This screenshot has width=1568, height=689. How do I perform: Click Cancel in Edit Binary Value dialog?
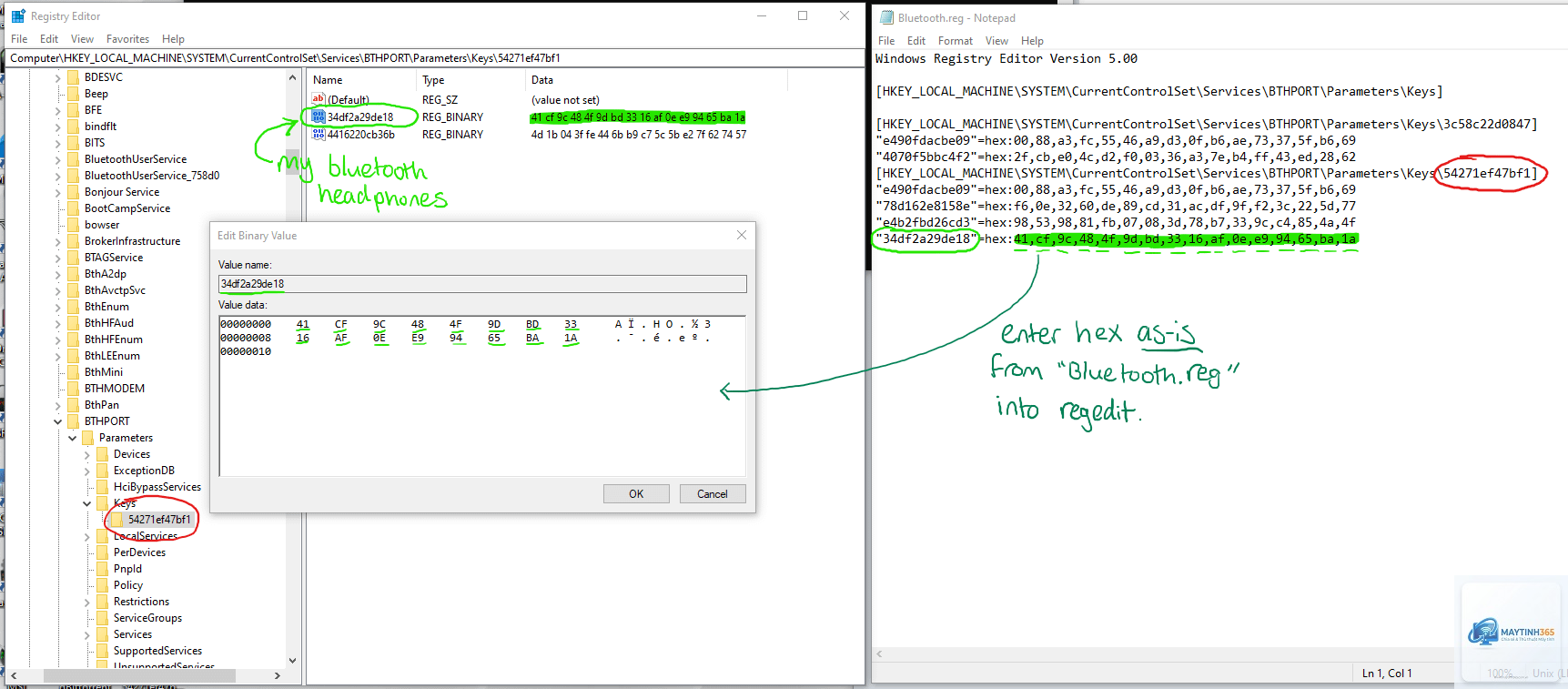click(x=713, y=493)
